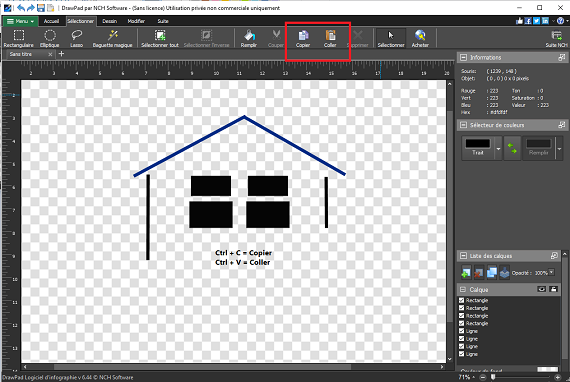
Task: Toggle the Calque lock button
Action: (x=553, y=289)
